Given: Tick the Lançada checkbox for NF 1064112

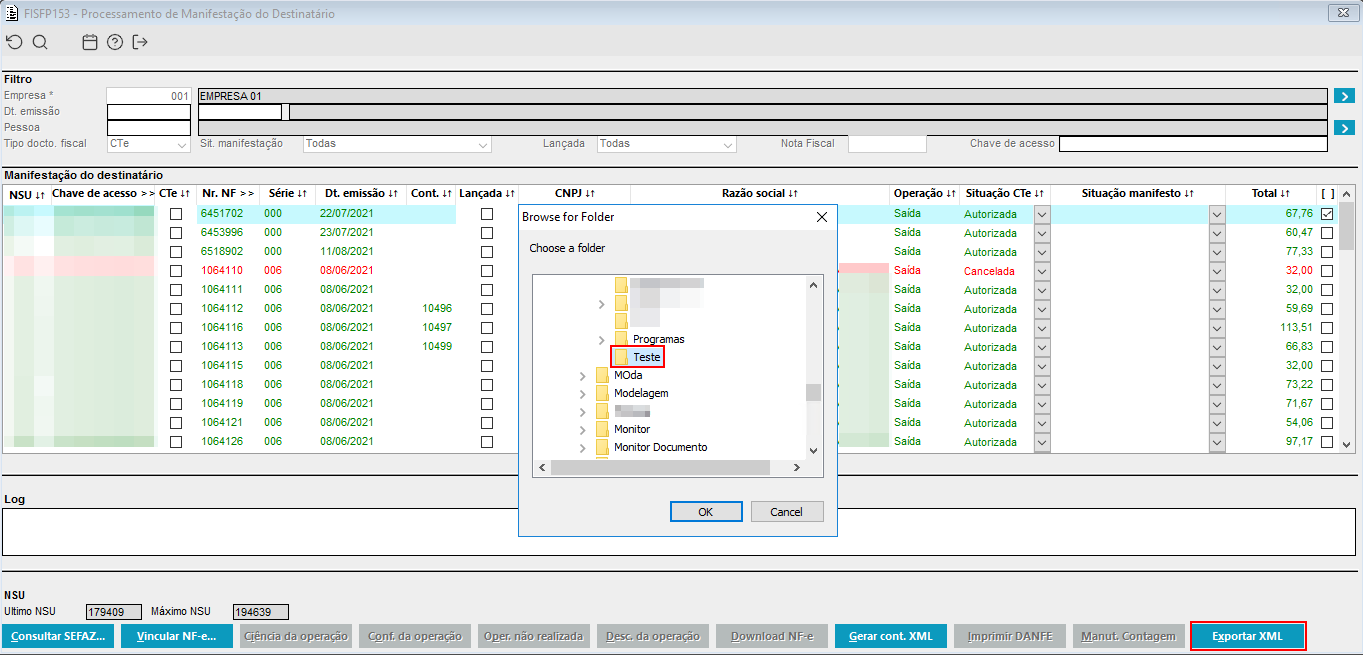Looking at the screenshot, I should [487, 309].
